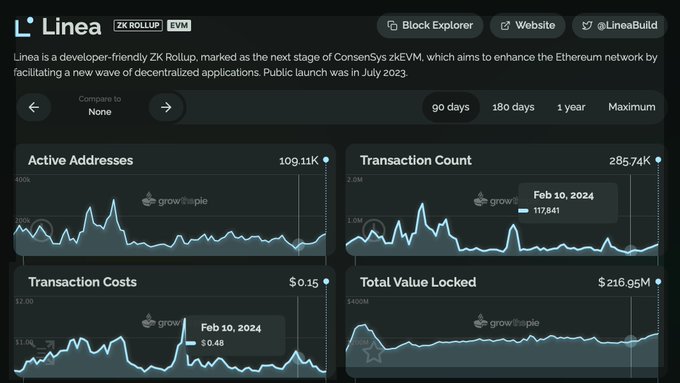Image resolution: width=680 pixels, height=383 pixels.
Task: Click the Website external-link icon
Action: click(505, 26)
